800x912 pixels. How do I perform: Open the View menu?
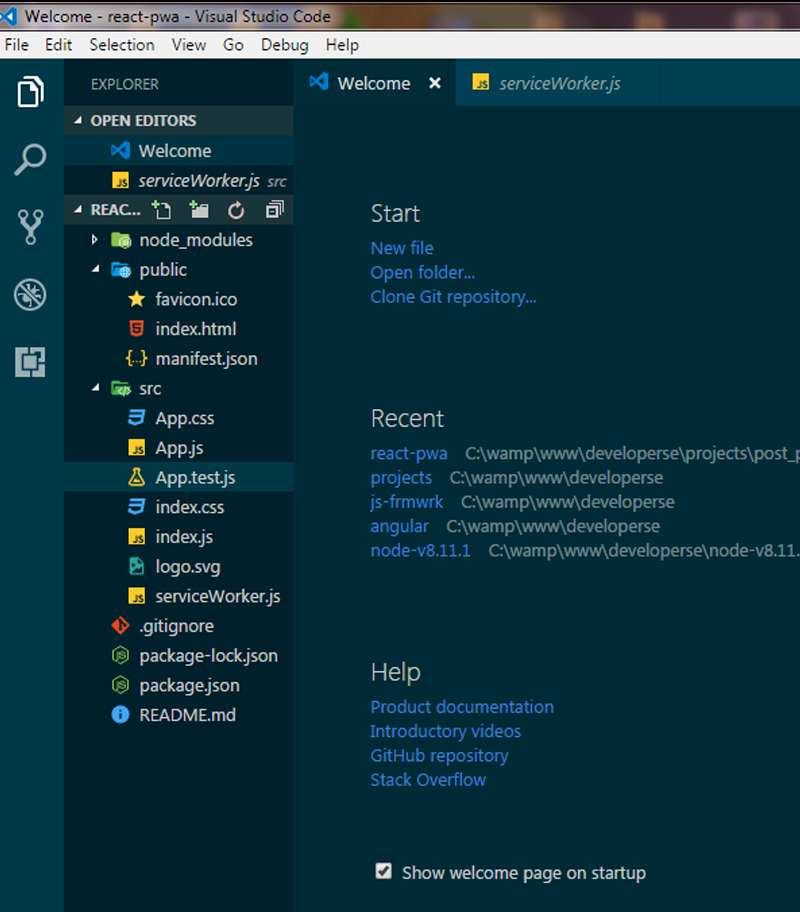point(189,45)
